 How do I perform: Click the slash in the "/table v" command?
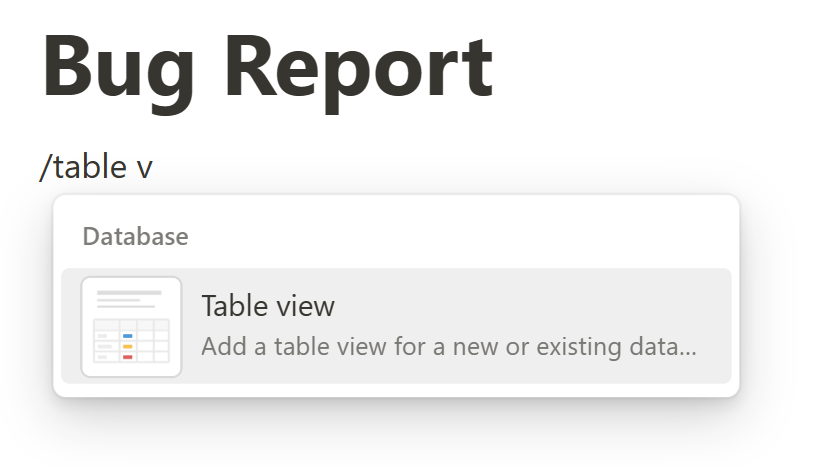pyautogui.click(x=44, y=167)
